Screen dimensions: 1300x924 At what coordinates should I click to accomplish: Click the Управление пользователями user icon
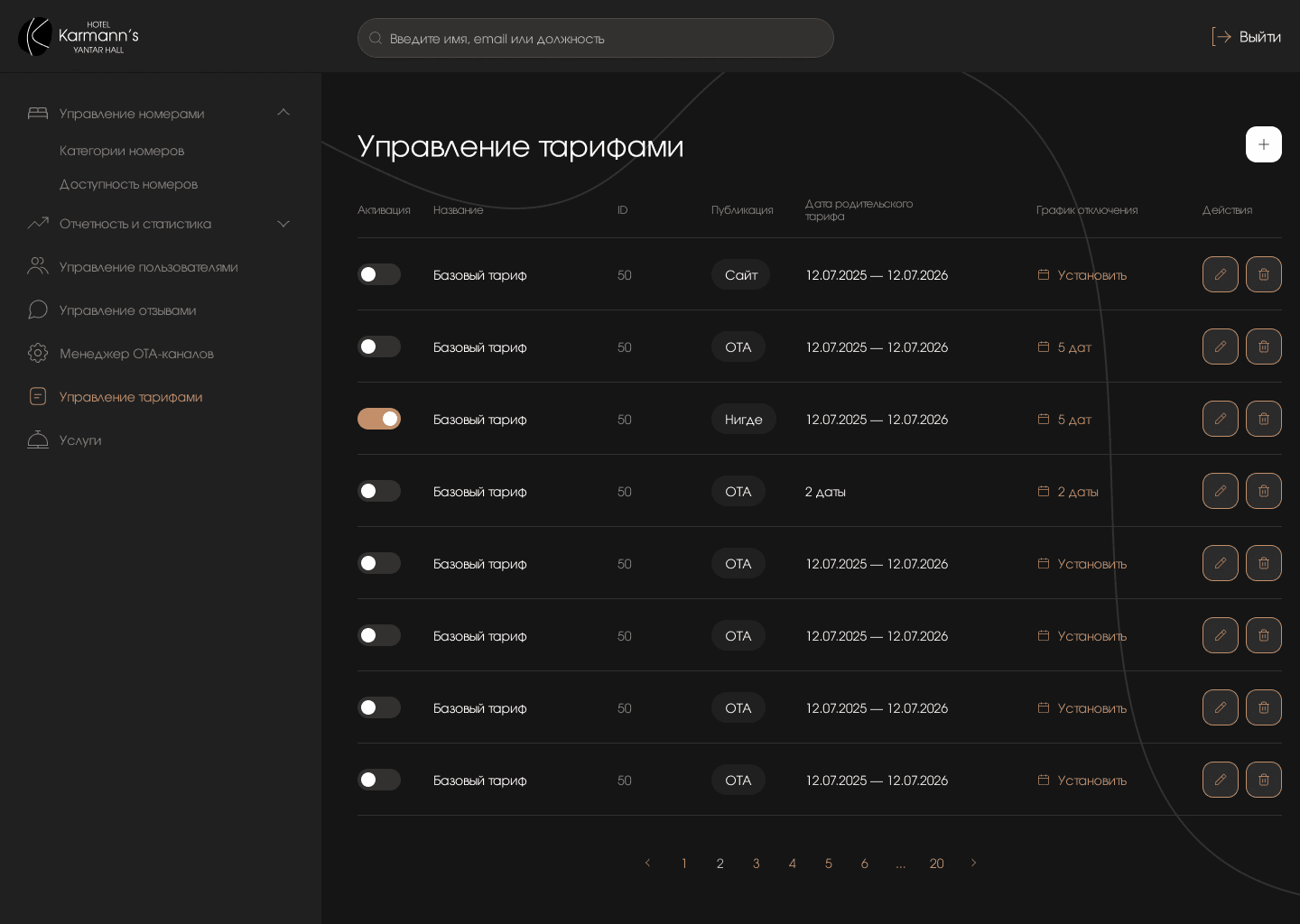[38, 266]
